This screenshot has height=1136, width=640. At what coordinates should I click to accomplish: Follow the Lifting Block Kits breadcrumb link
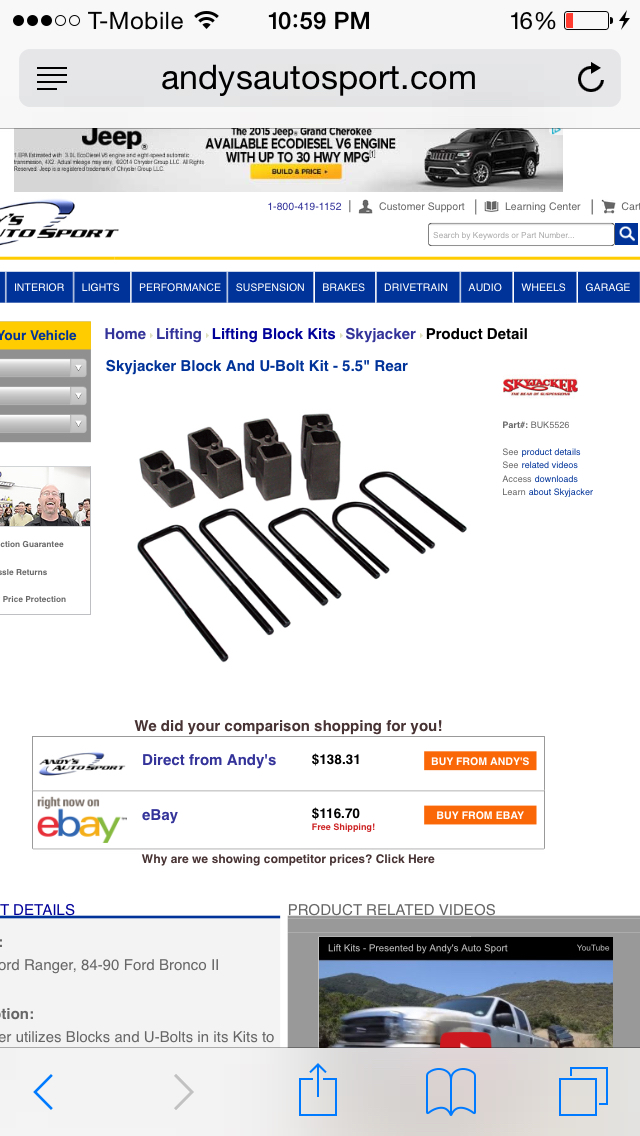click(273, 334)
